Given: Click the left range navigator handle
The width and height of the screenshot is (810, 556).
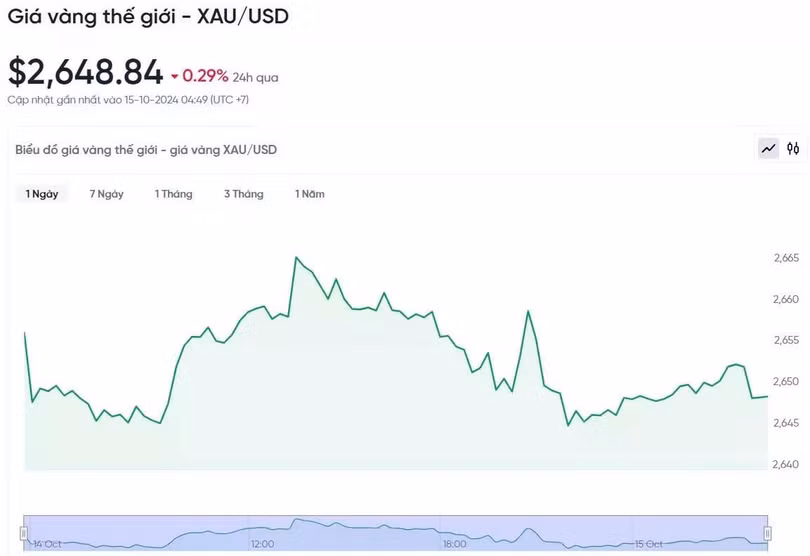Looking at the screenshot, I should [x=24, y=533].
